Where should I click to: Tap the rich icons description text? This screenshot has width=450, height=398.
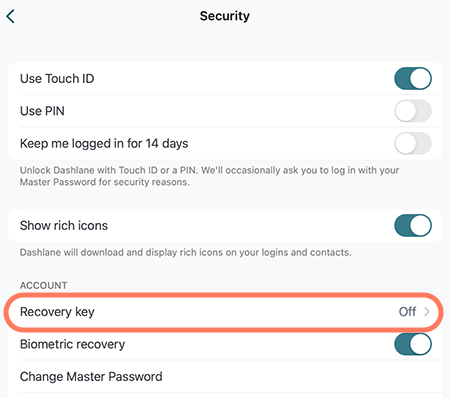point(186,252)
